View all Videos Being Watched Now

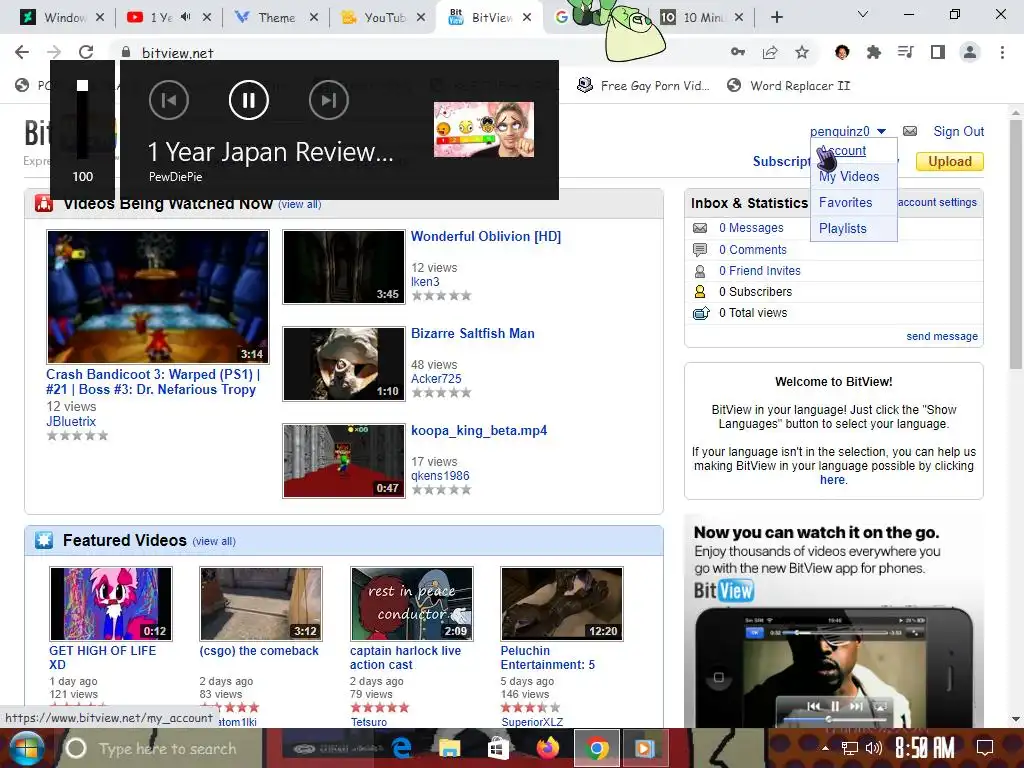[x=300, y=204]
